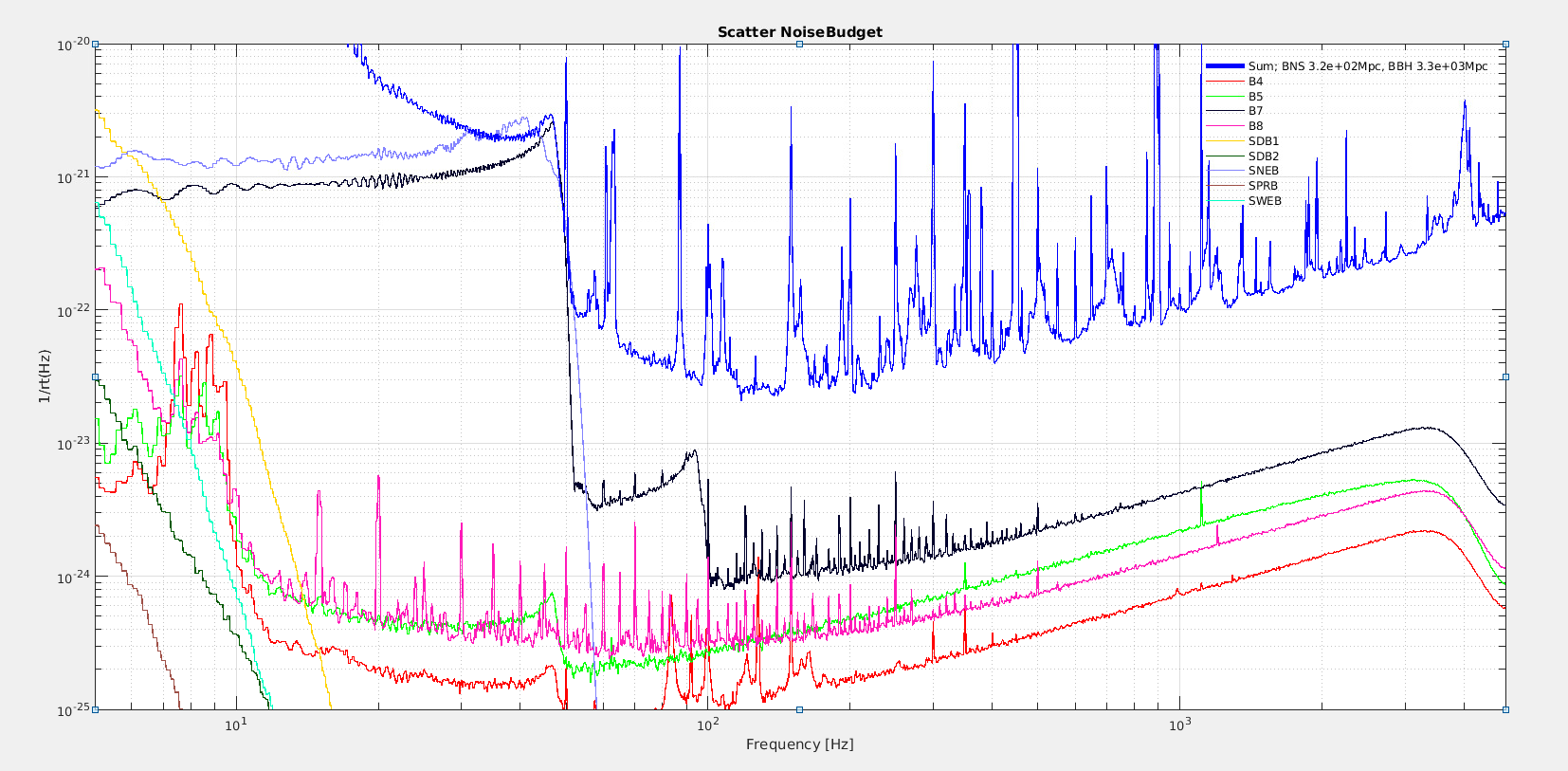Click the thick blue Sum legend line sample
1568x771 pixels.
pos(1224,66)
